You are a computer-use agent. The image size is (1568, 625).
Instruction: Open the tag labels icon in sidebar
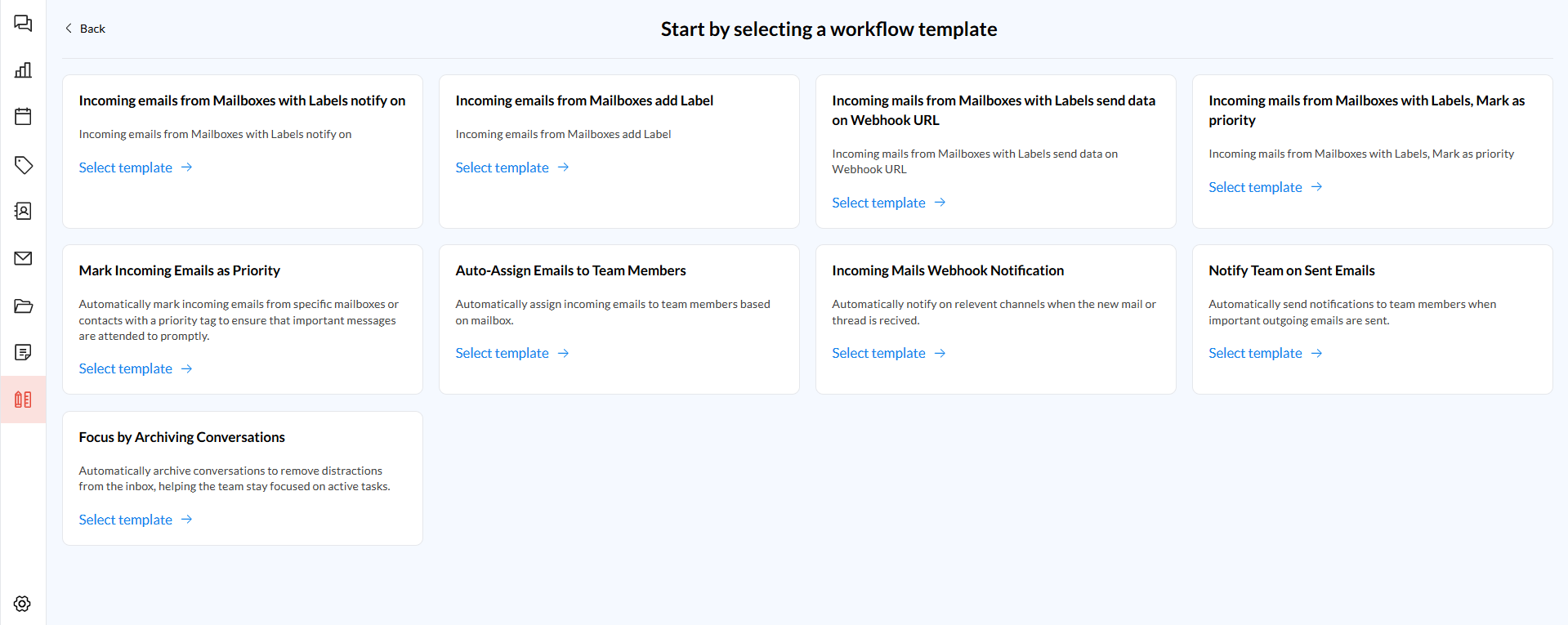(x=23, y=165)
